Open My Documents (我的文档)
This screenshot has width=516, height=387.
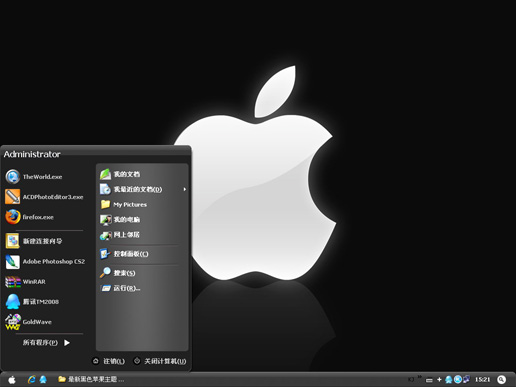[120, 174]
